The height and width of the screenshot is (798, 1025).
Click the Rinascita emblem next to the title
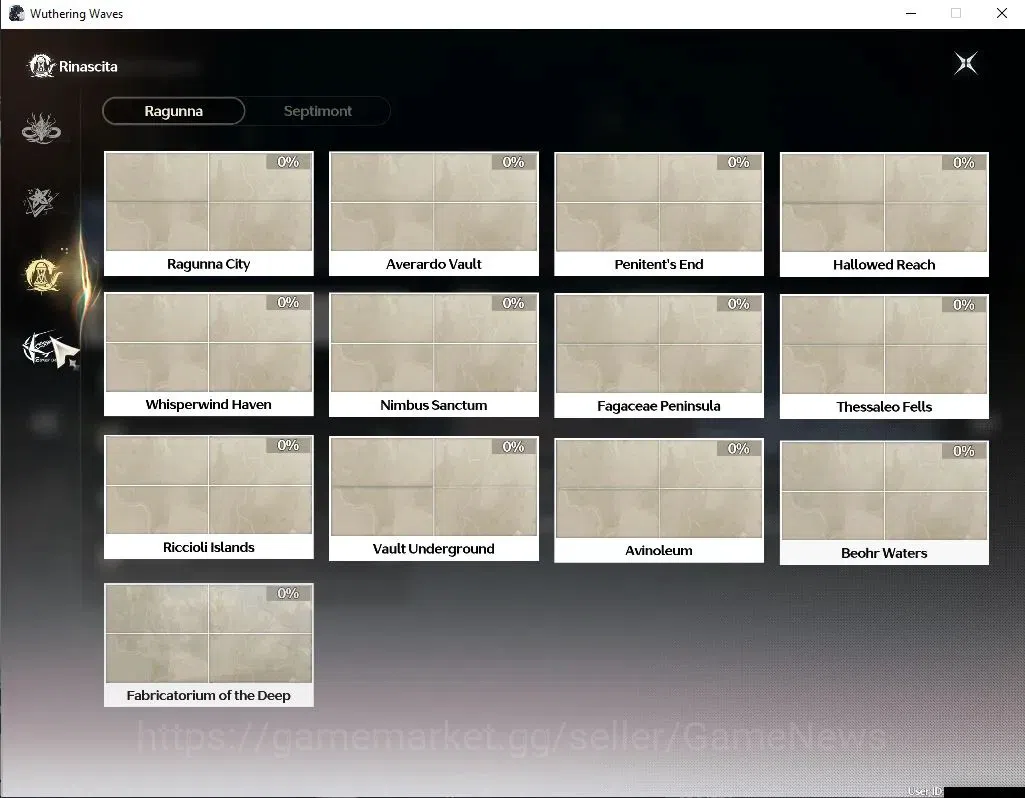tap(41, 66)
